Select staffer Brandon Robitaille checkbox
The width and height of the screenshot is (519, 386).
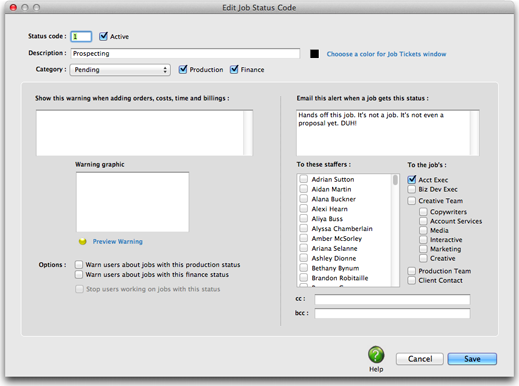coord(303,278)
